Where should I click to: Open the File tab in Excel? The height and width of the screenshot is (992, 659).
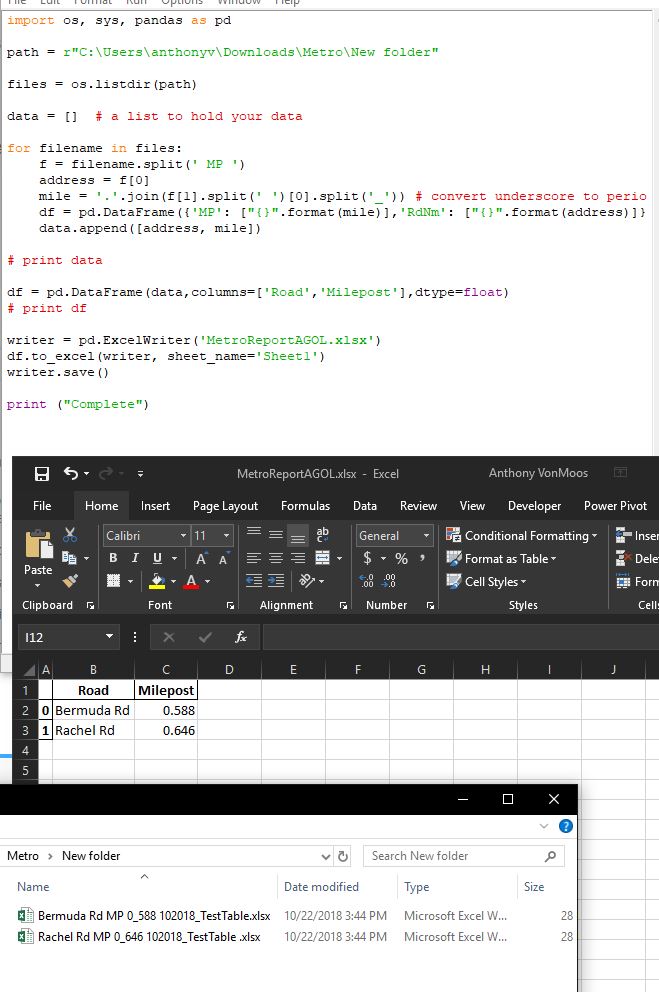click(x=42, y=505)
